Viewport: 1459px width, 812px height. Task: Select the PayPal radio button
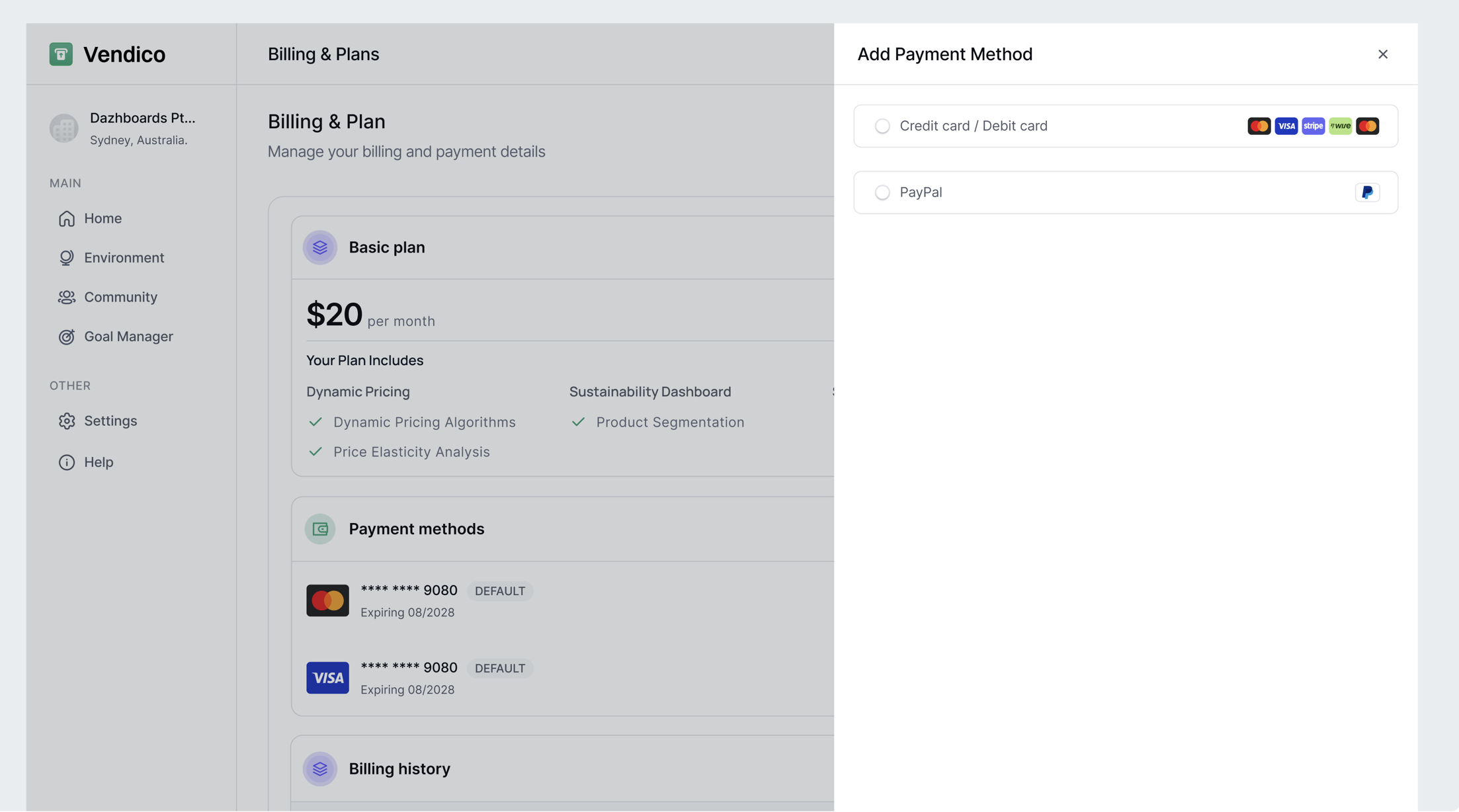coord(882,192)
